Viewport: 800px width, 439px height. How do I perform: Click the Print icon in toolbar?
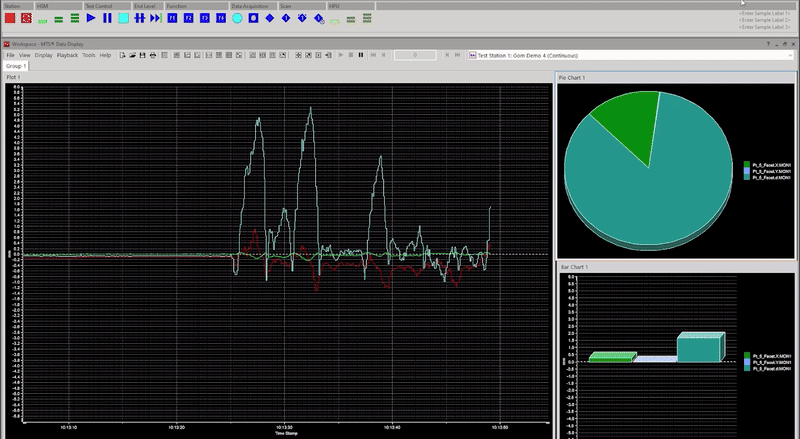[152, 55]
